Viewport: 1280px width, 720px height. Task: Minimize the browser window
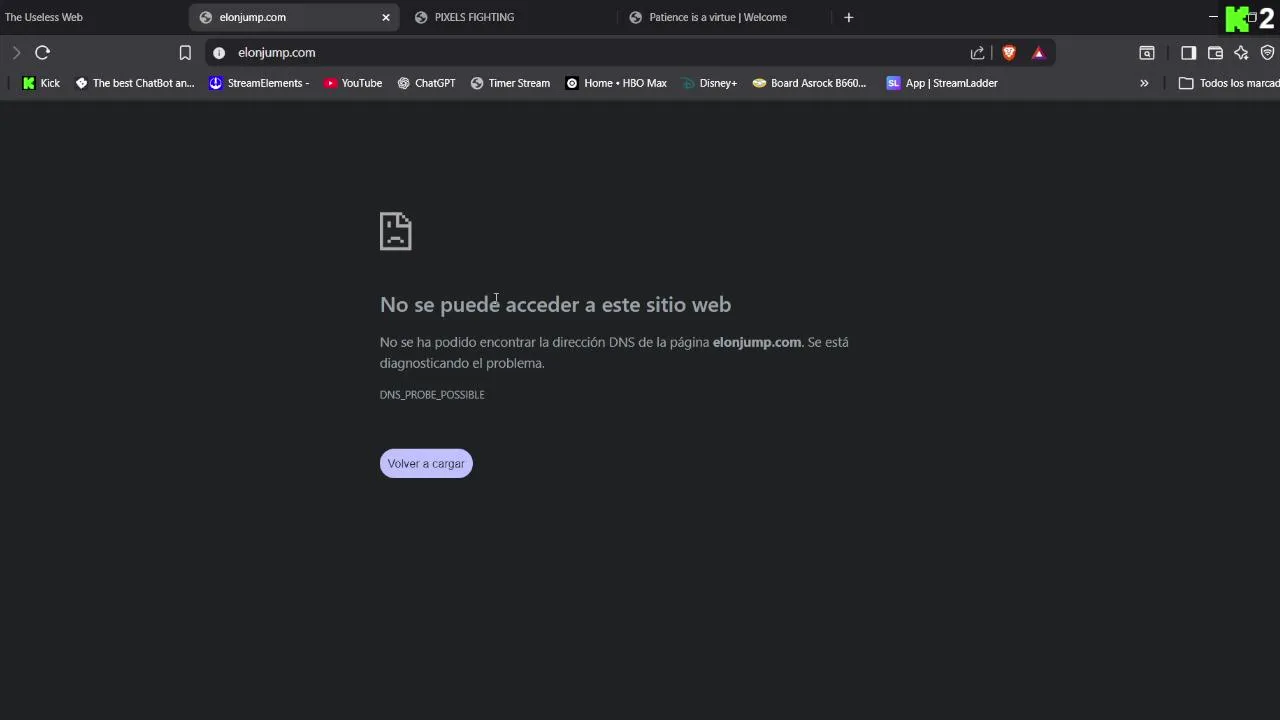tap(1213, 17)
